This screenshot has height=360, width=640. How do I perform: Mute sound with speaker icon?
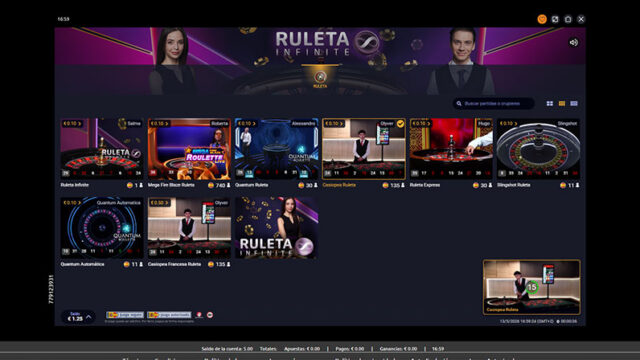click(573, 42)
